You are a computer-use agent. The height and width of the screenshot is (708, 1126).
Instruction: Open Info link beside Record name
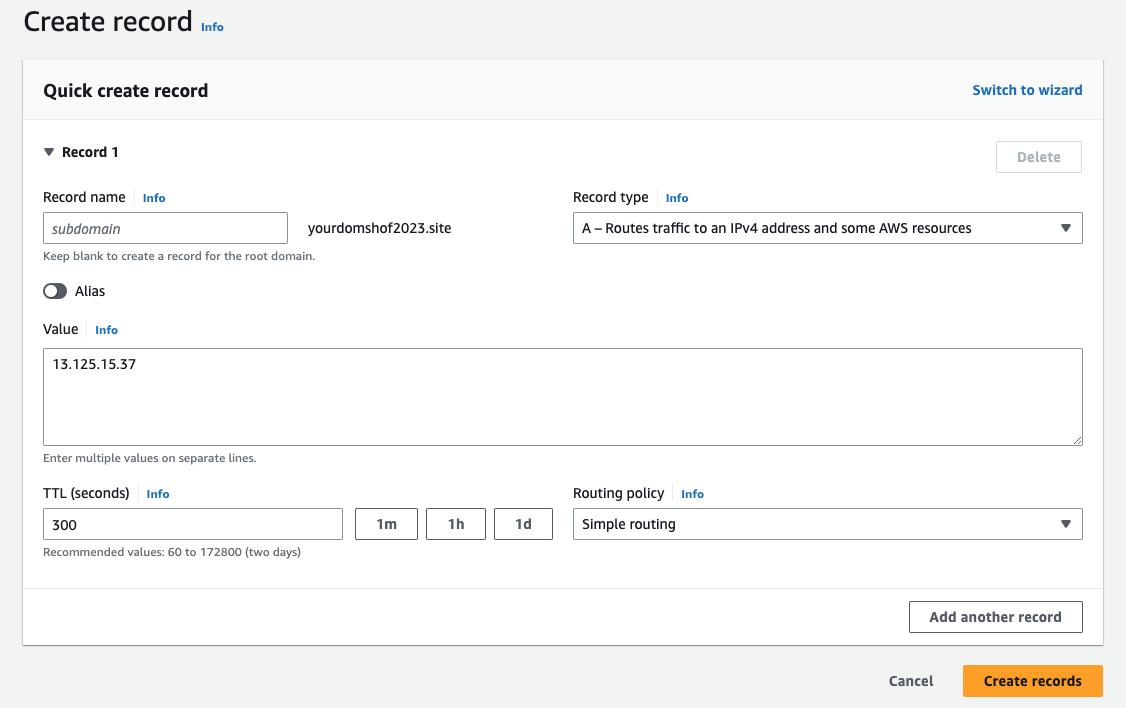(154, 198)
